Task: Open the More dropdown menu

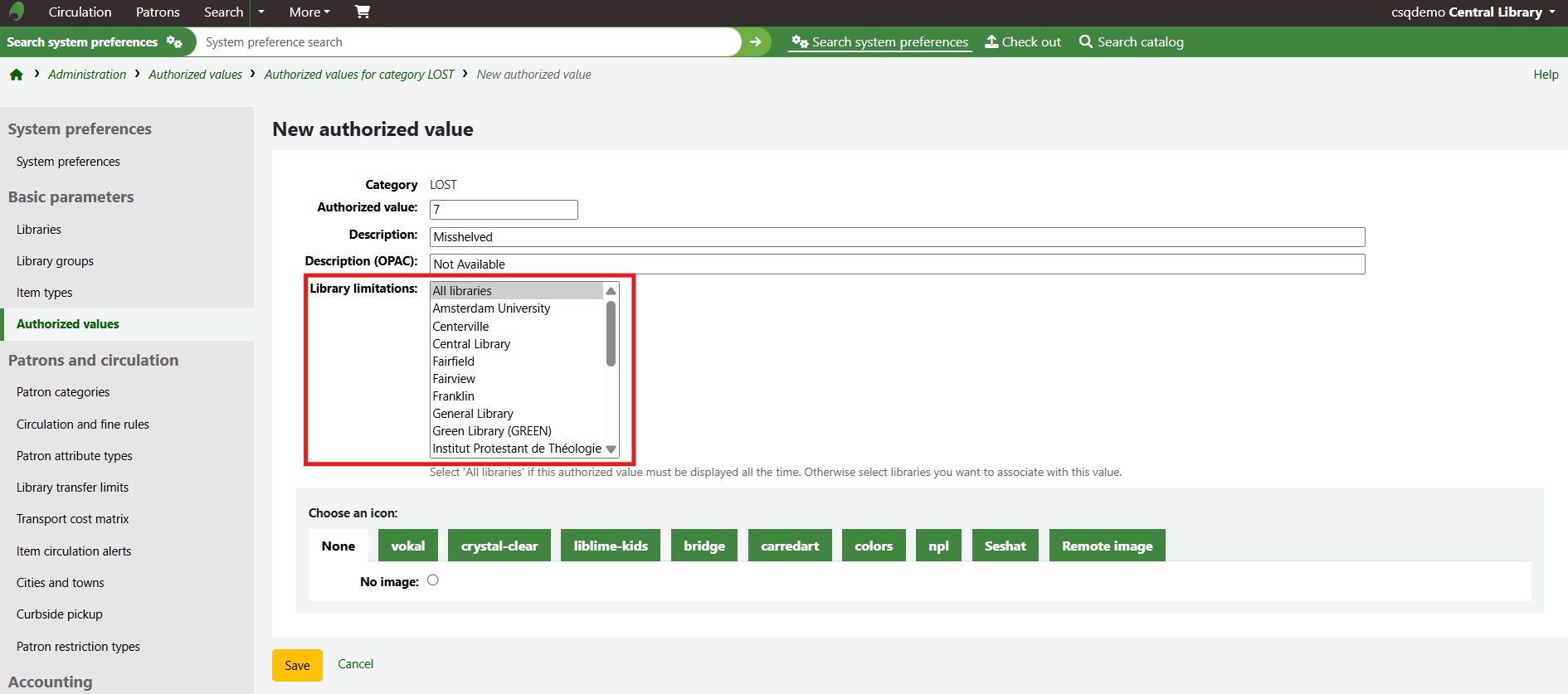Action: click(x=309, y=12)
